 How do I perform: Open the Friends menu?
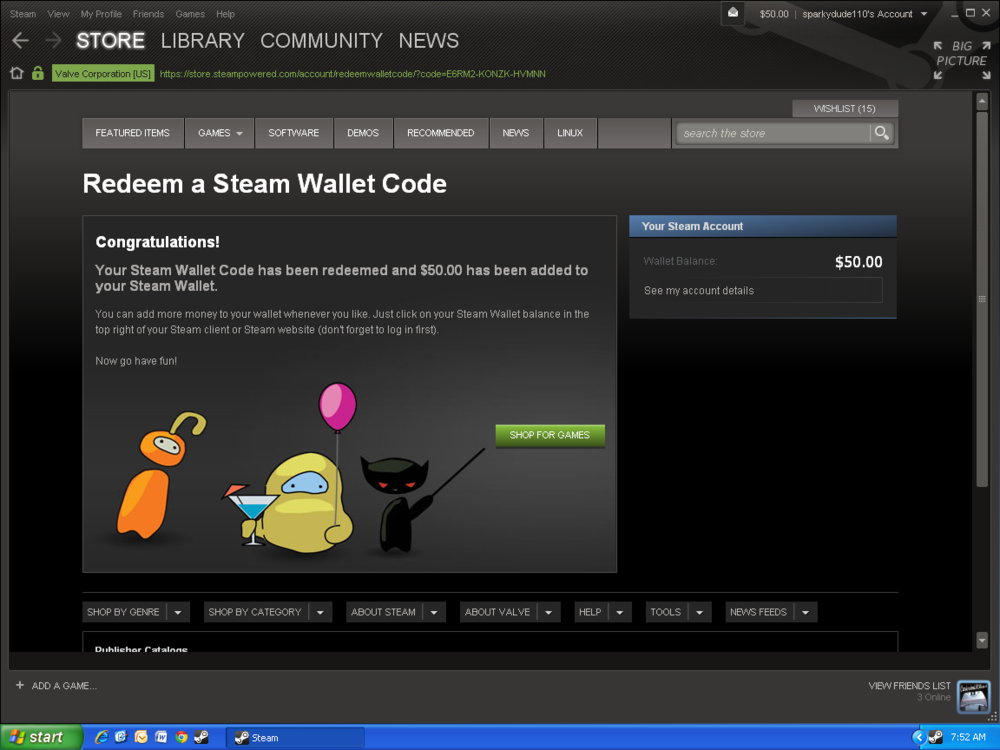tap(149, 13)
